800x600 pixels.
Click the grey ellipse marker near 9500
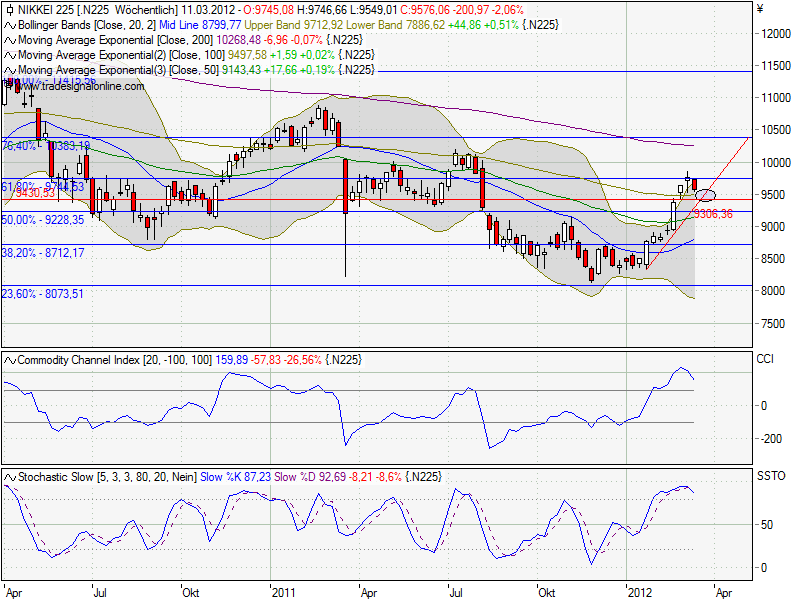click(706, 195)
